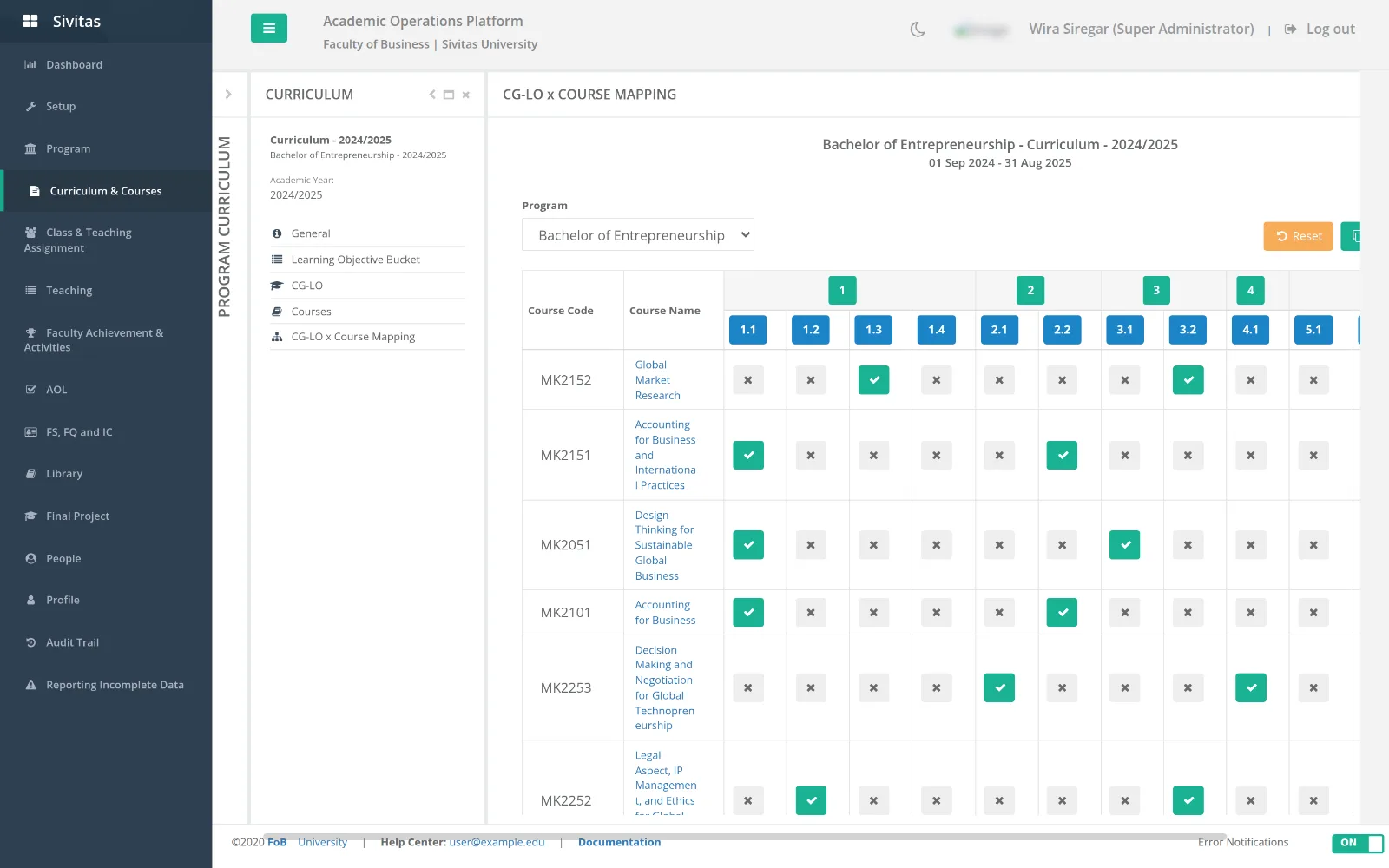Click the General info icon
Screen dimensions: 1389x868
coord(277,234)
